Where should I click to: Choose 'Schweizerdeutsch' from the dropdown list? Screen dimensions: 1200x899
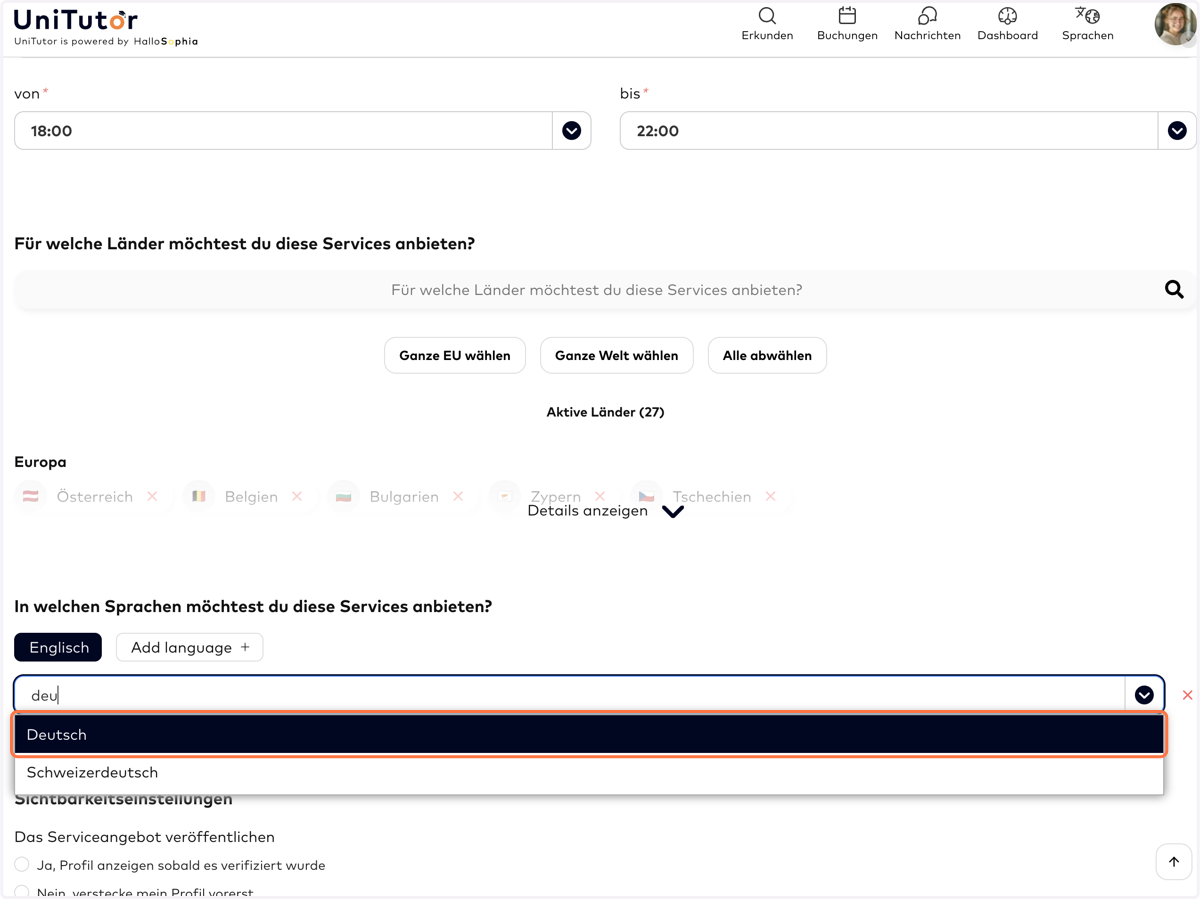[589, 772]
